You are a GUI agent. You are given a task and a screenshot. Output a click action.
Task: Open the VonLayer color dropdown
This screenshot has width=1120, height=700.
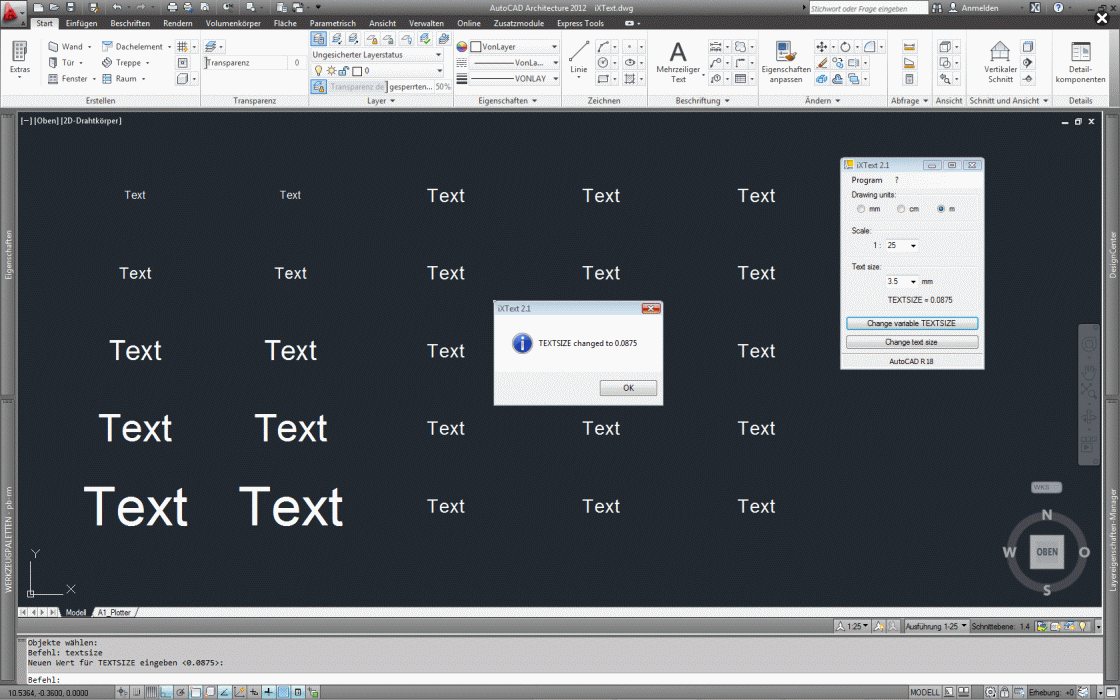point(514,46)
